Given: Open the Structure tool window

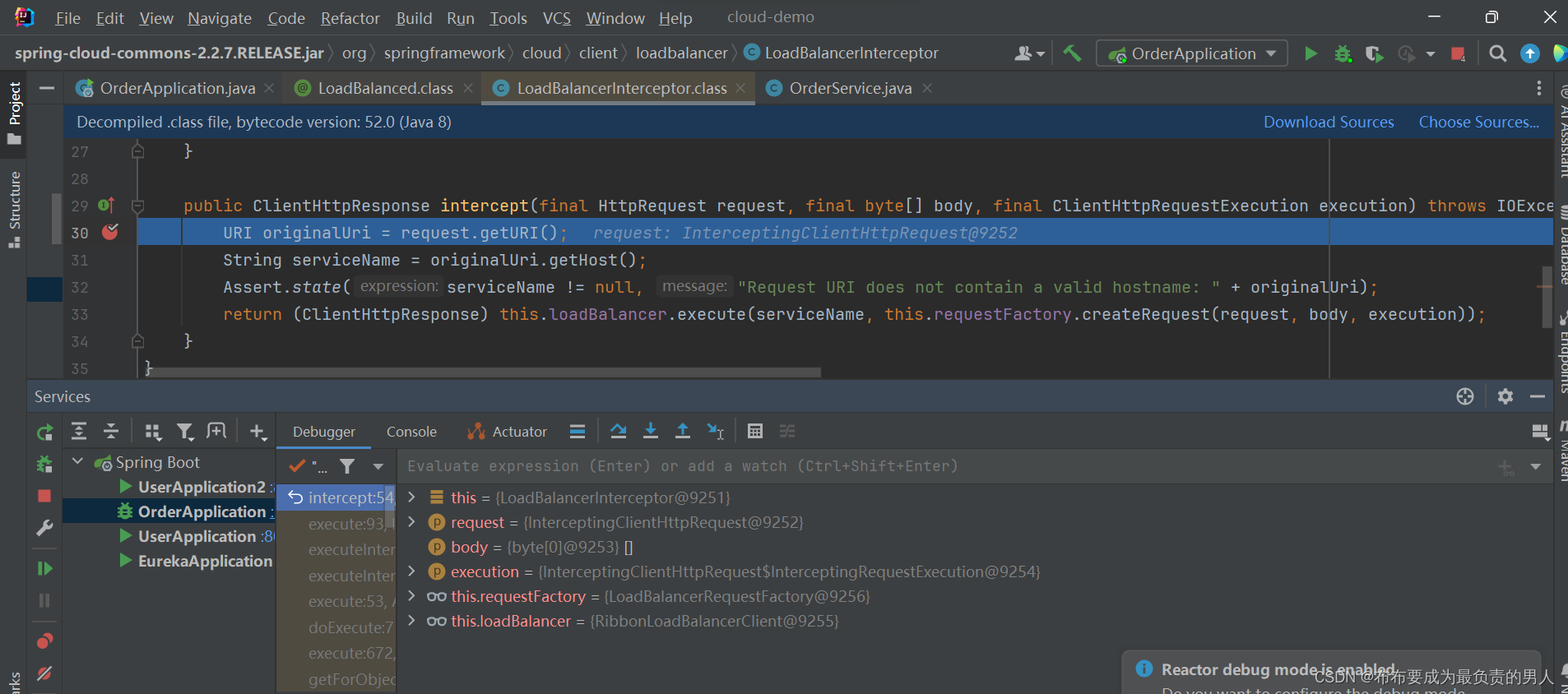Looking at the screenshot, I should pos(14,209).
